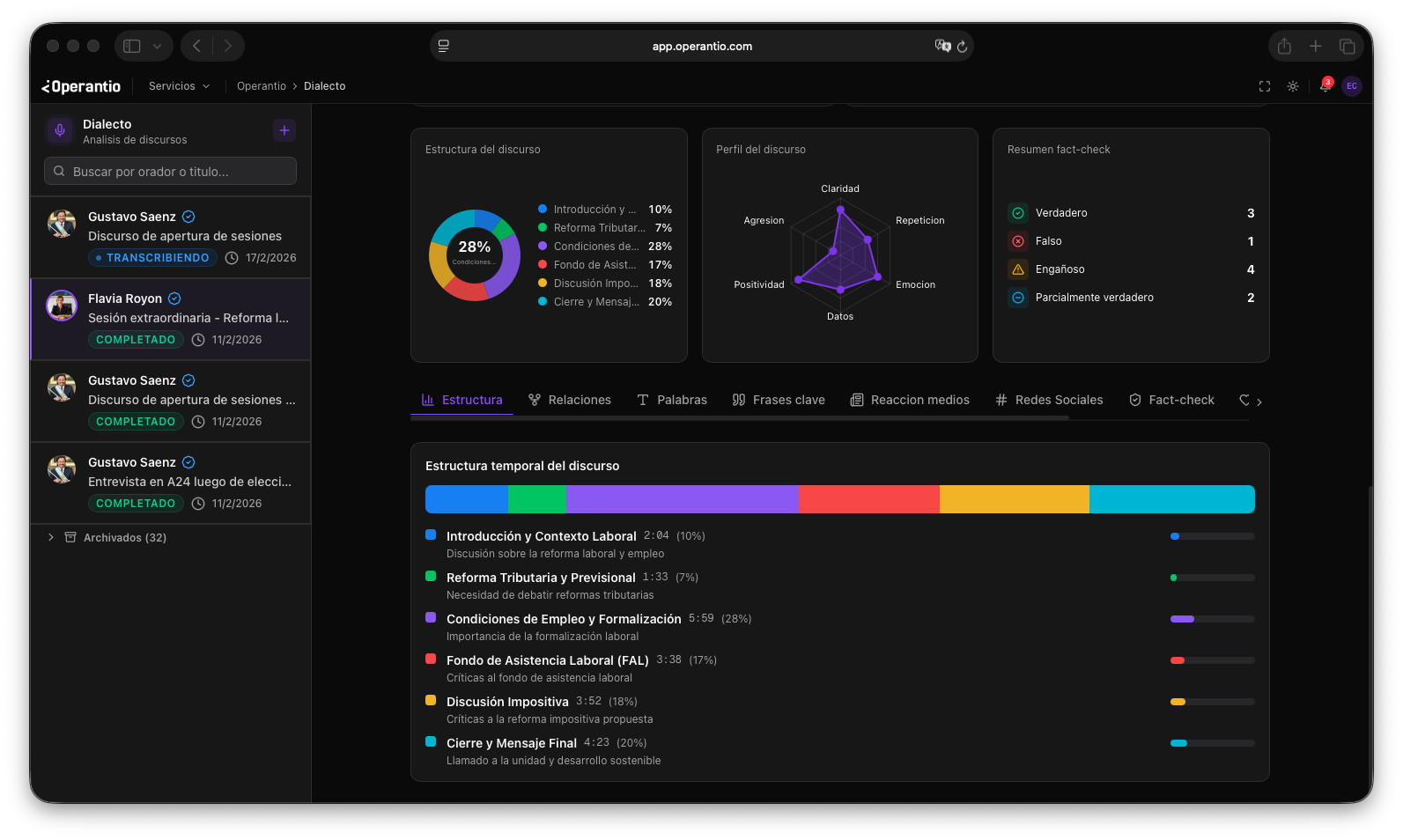Open the Servicios dropdown menu

tap(179, 86)
